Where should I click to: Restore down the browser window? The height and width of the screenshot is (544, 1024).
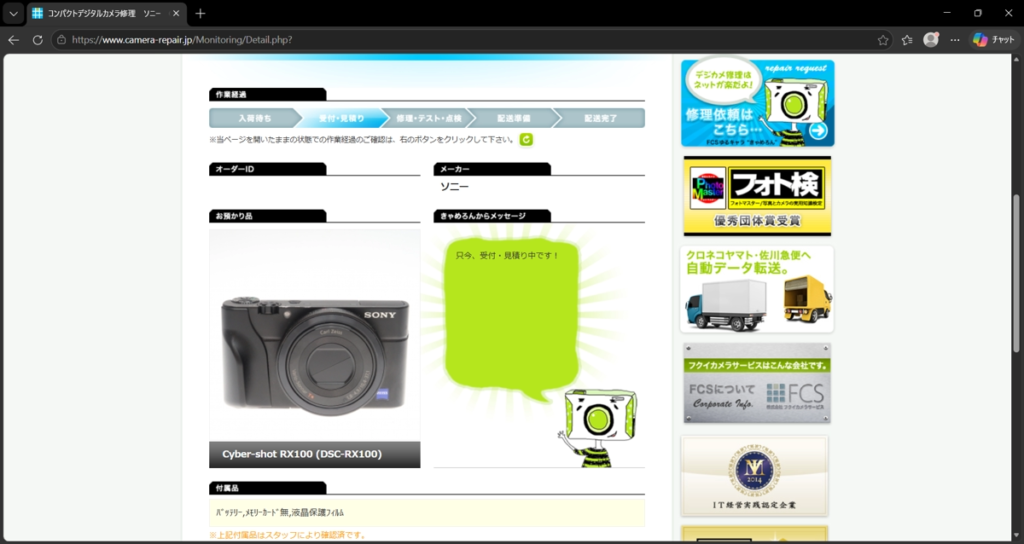pyautogui.click(x=978, y=13)
